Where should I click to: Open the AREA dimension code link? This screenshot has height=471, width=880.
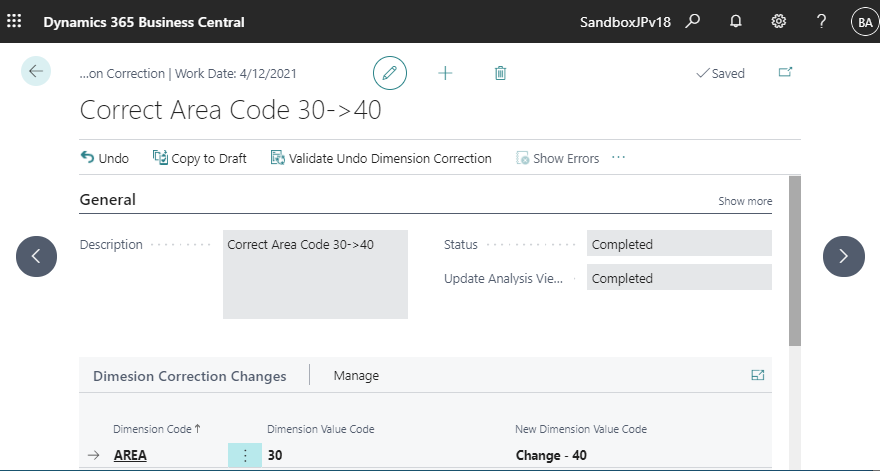(x=130, y=455)
